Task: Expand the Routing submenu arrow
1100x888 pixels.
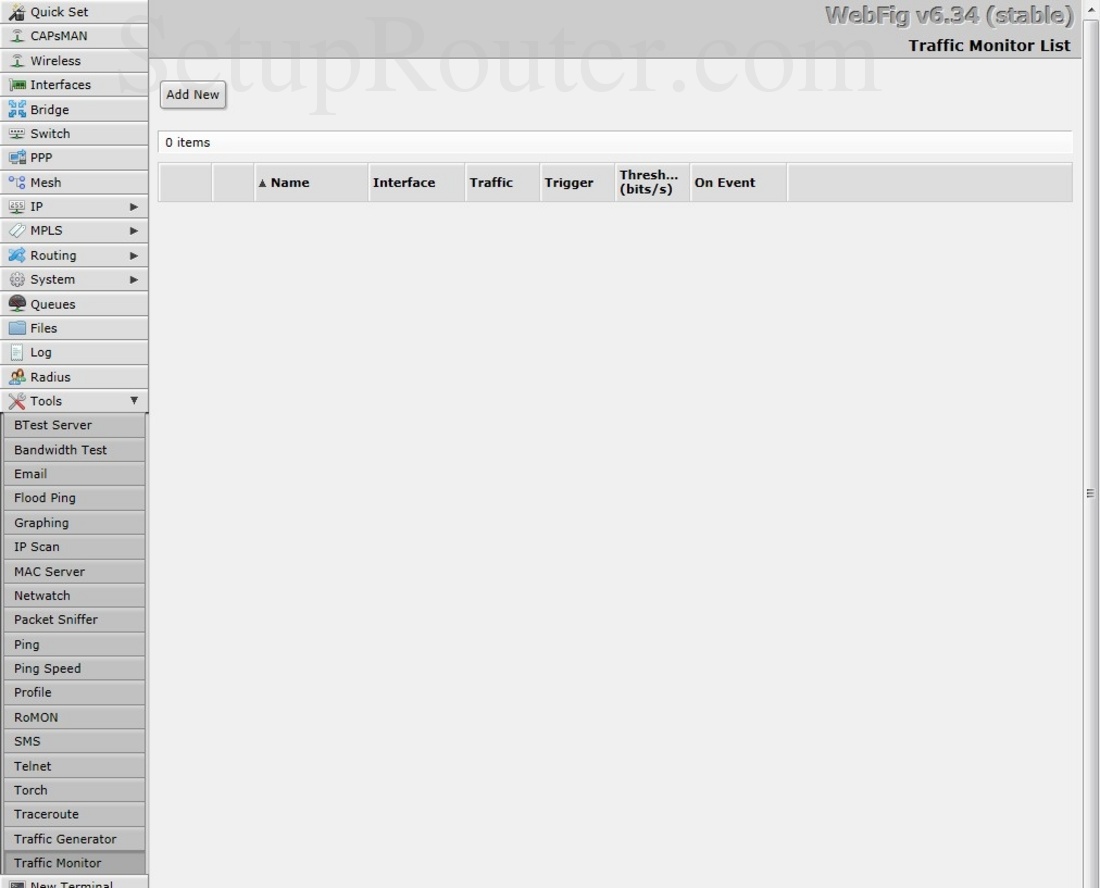Action: click(133, 256)
